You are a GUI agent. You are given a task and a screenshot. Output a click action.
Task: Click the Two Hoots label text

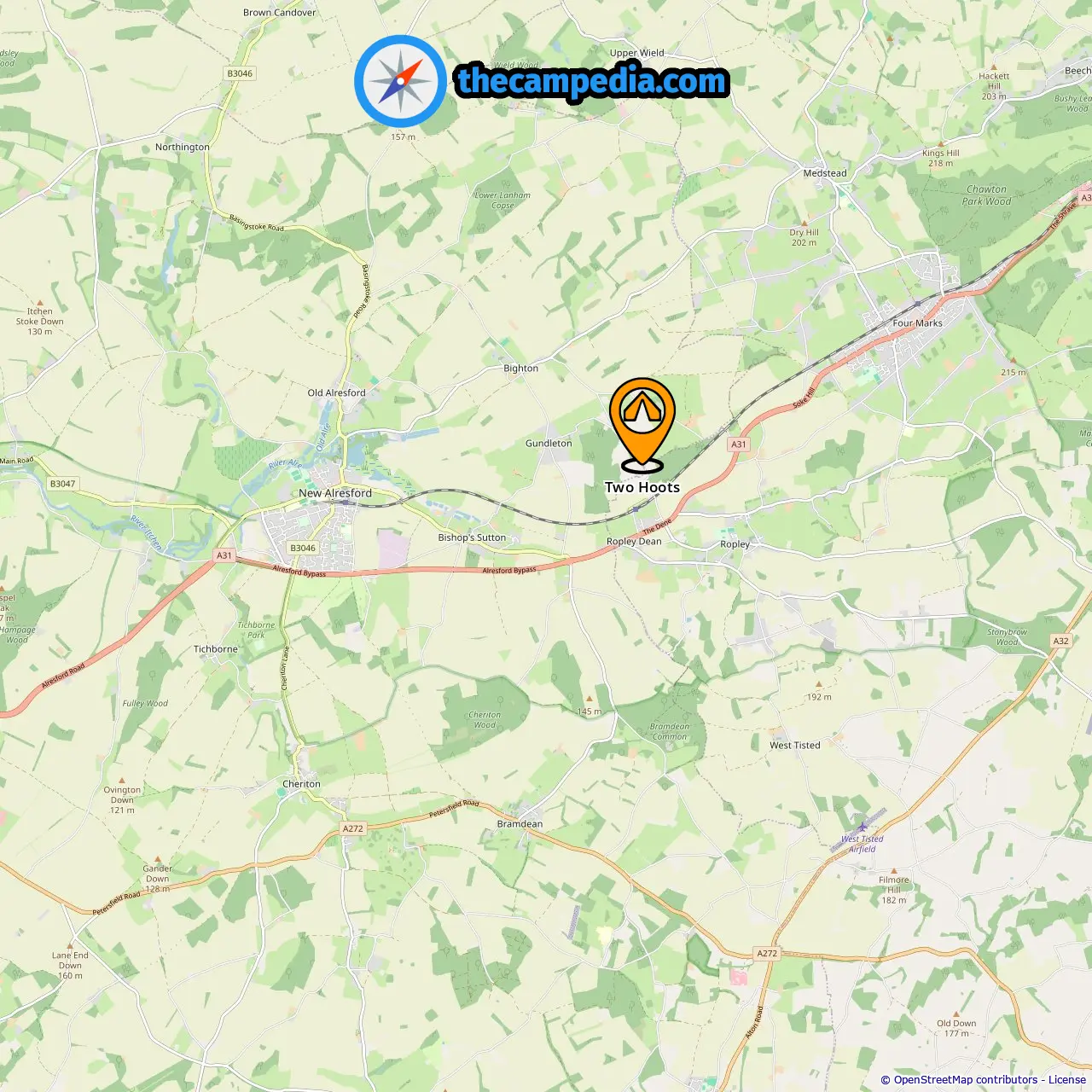click(642, 487)
